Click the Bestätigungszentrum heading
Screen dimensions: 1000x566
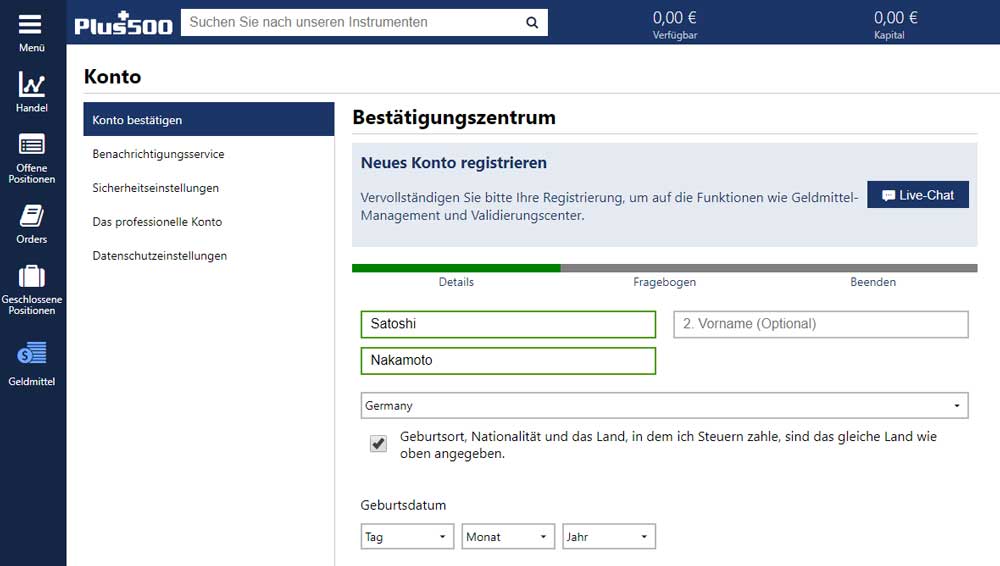click(454, 117)
